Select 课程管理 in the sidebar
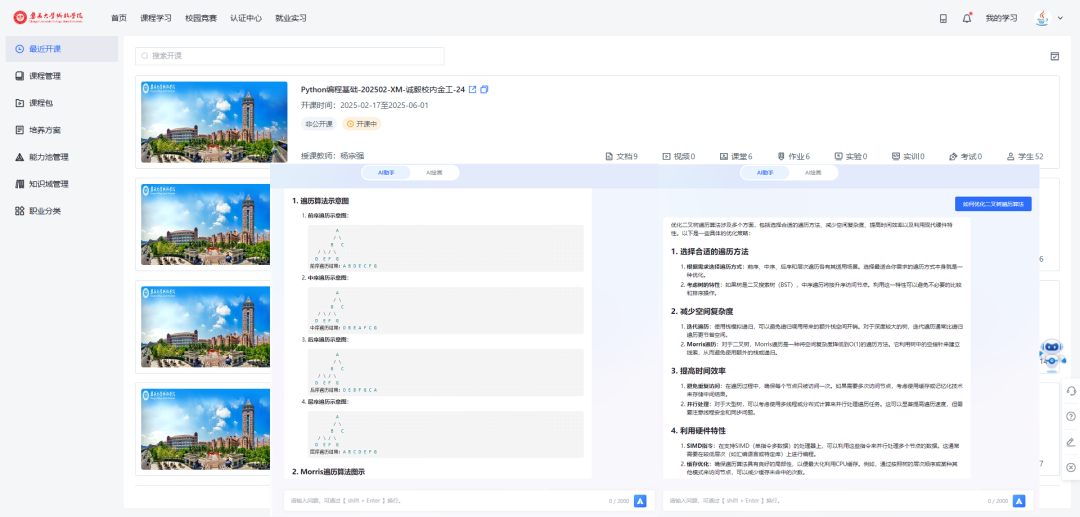 click(62, 76)
